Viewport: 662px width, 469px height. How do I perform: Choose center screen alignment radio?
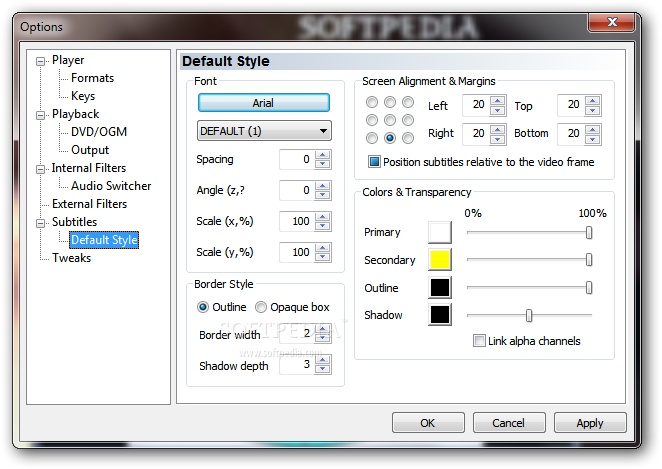[x=390, y=120]
